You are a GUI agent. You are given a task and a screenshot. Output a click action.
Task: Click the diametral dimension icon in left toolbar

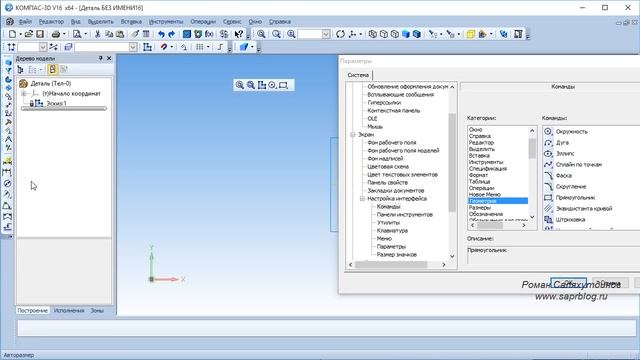[7, 184]
